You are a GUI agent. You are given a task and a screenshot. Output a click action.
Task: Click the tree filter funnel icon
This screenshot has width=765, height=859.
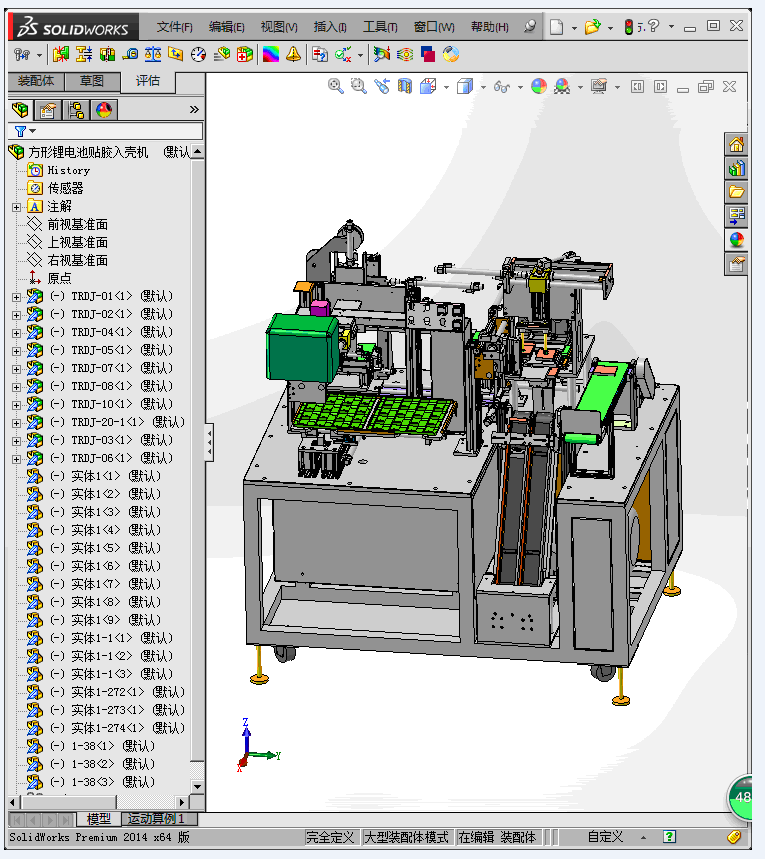pyautogui.click(x=21, y=131)
